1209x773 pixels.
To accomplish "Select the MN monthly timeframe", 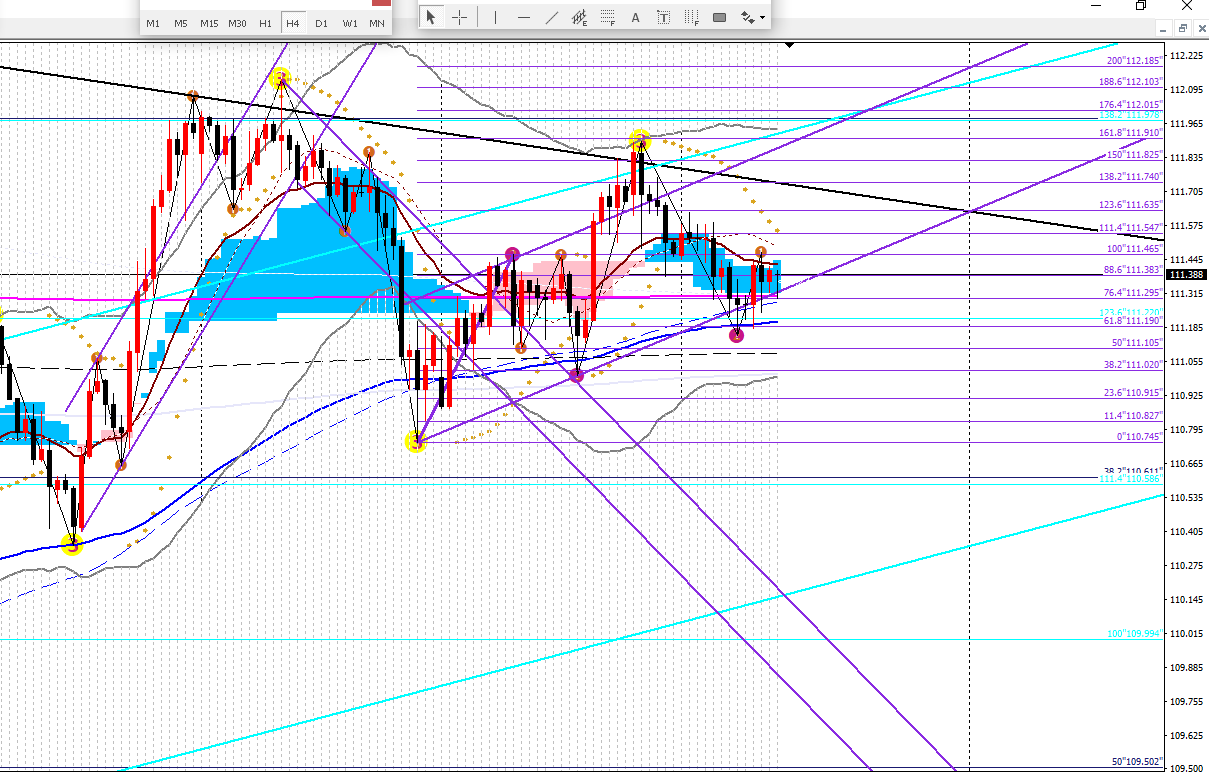I will 377,22.
